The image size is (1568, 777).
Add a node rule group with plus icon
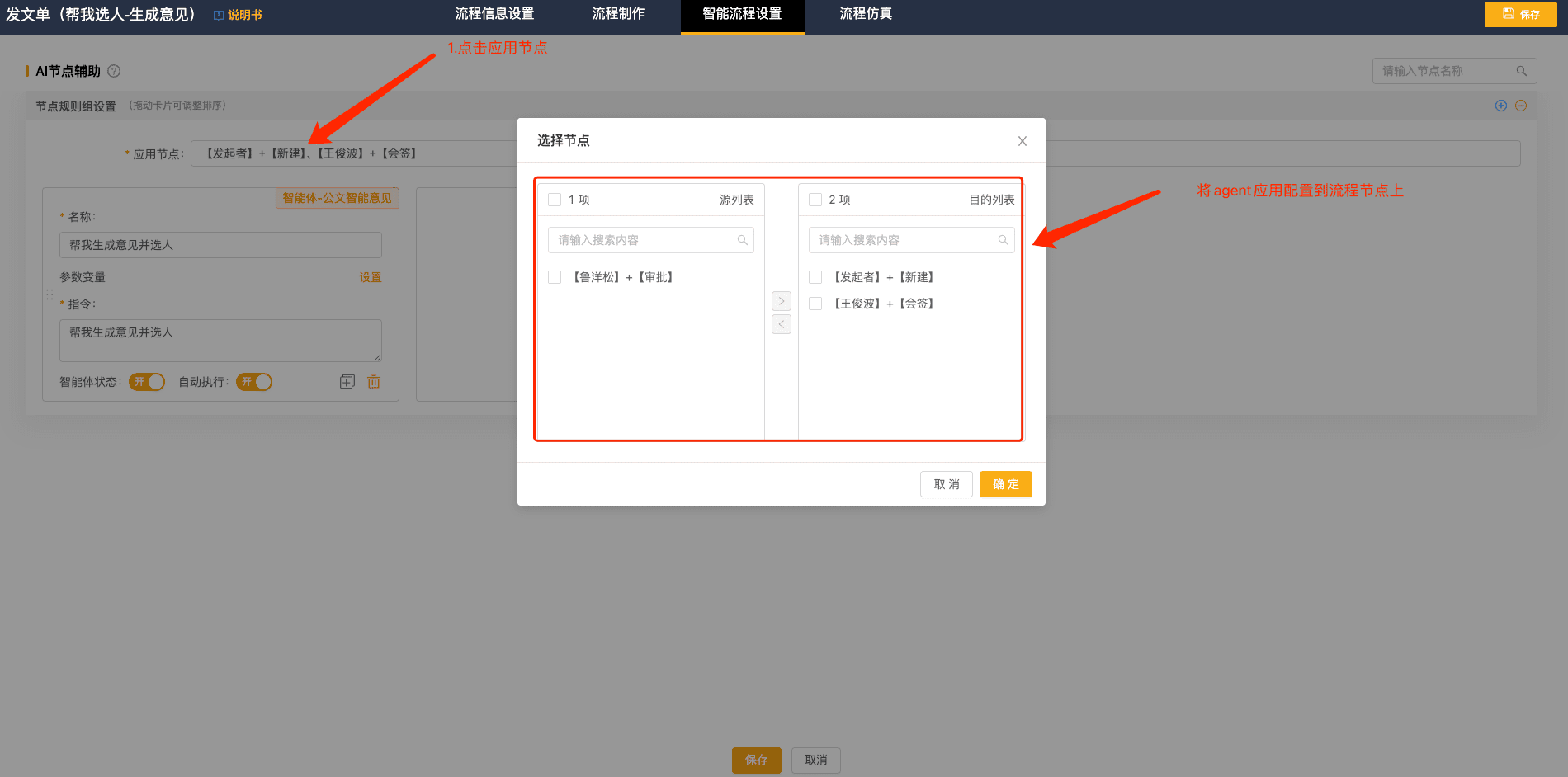tap(1501, 106)
